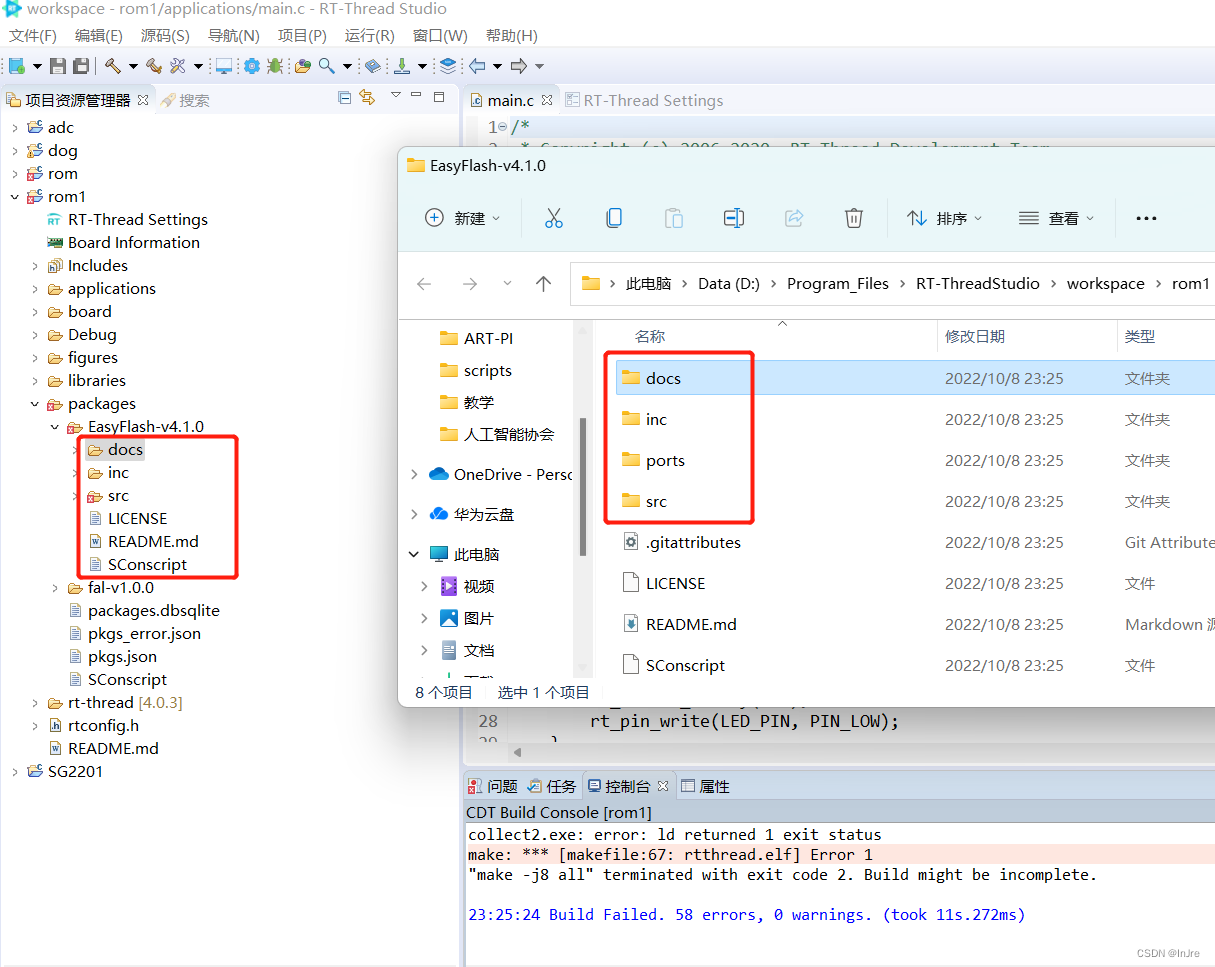Expand the rt-thread [4.0.3] node

tap(35, 703)
